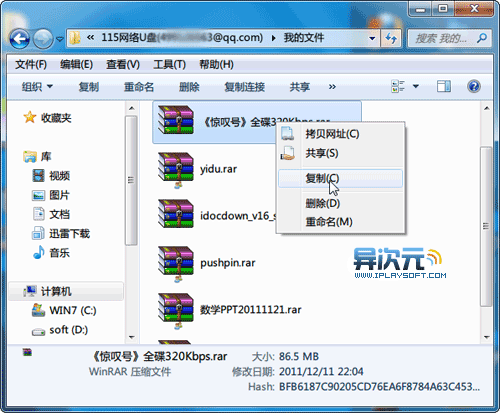
Task: Click the 图片 library icon
Action: coord(38,195)
